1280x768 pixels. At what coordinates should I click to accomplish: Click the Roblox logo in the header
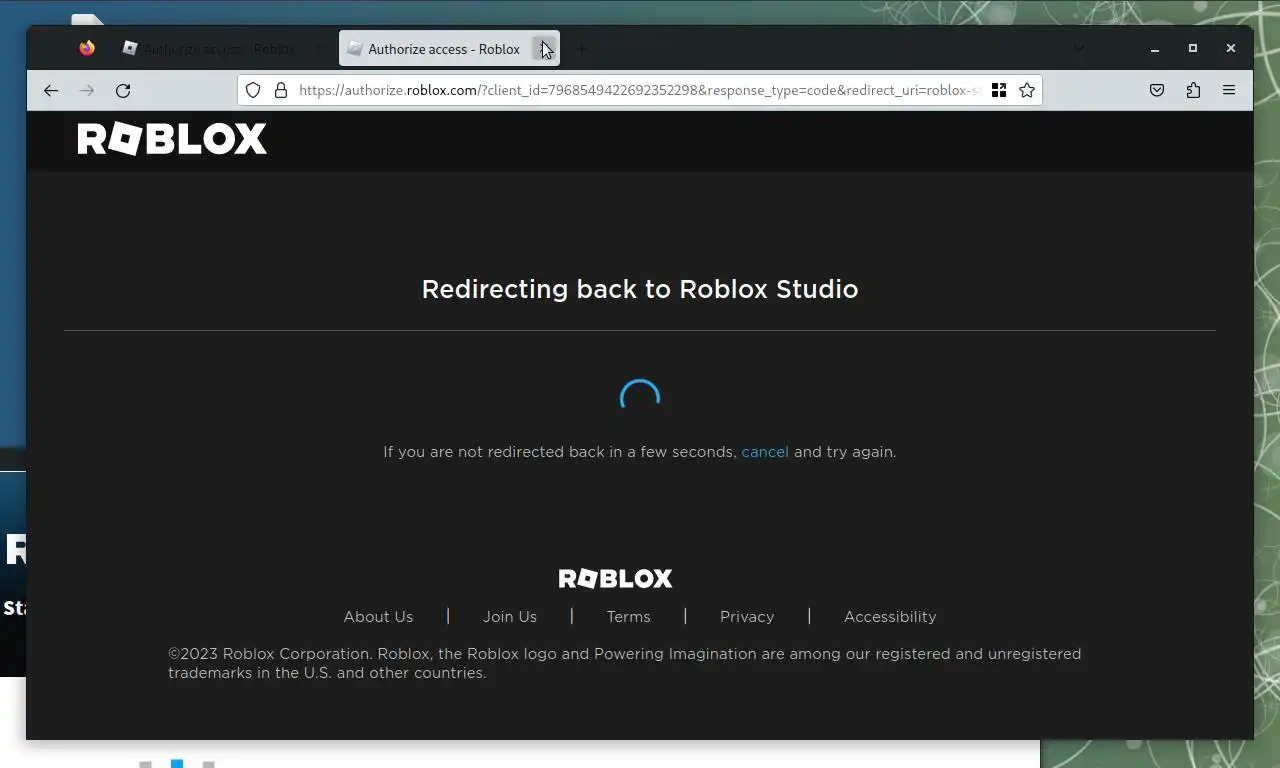point(172,139)
